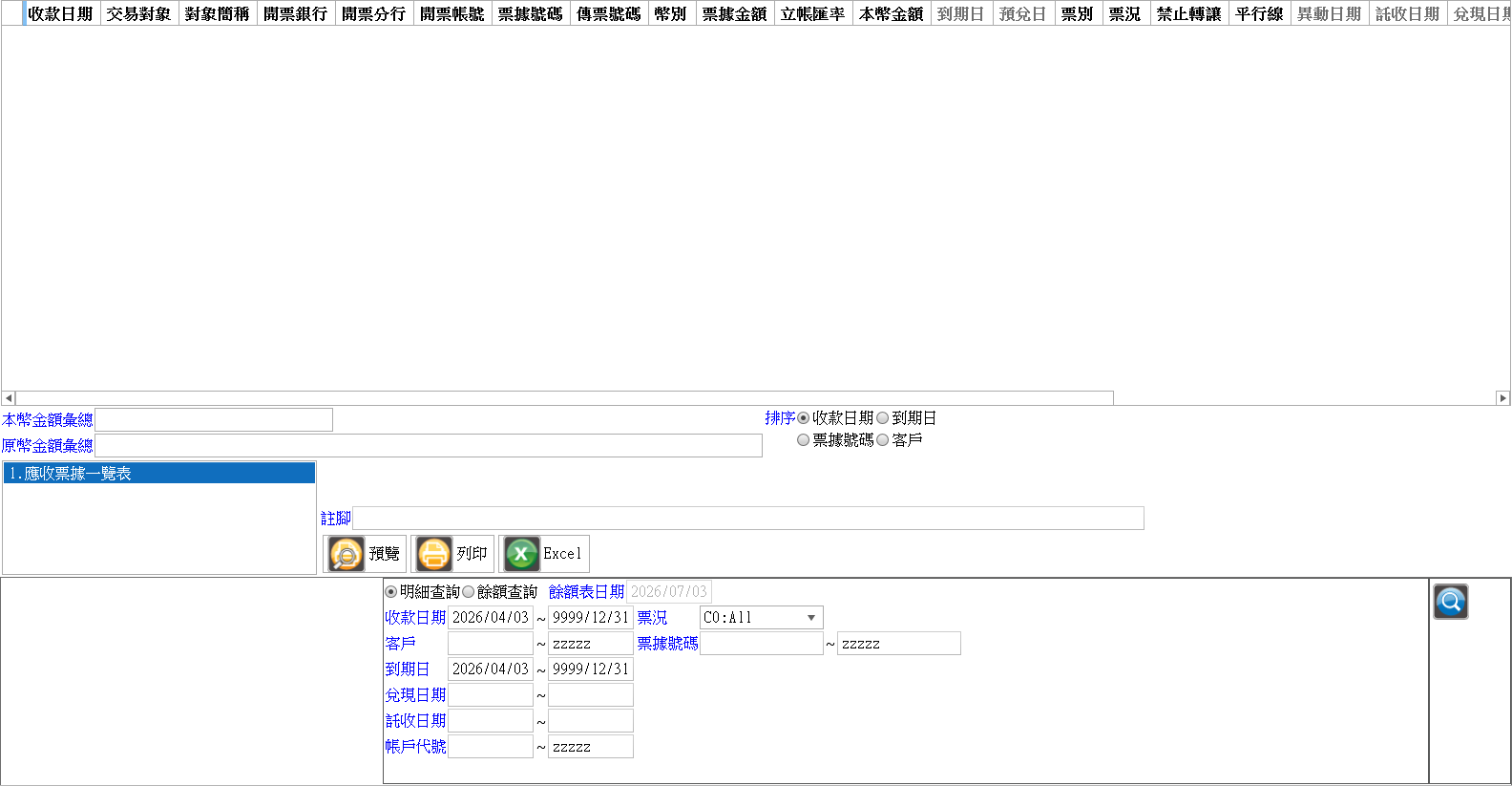
Task: Click the 客戶 end zzzzz field
Action: 591,644
